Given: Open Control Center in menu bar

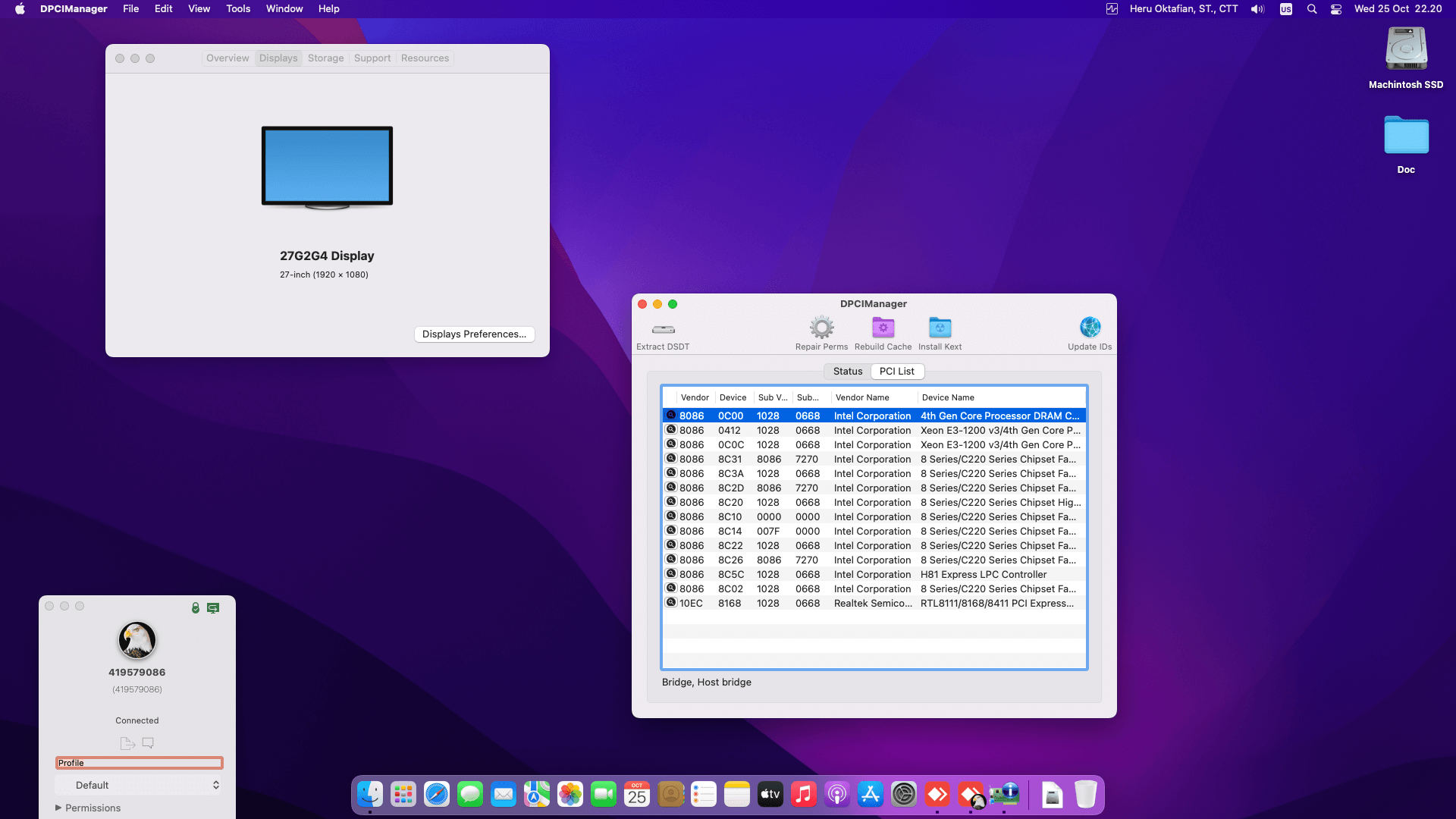Looking at the screenshot, I should point(1336,9).
